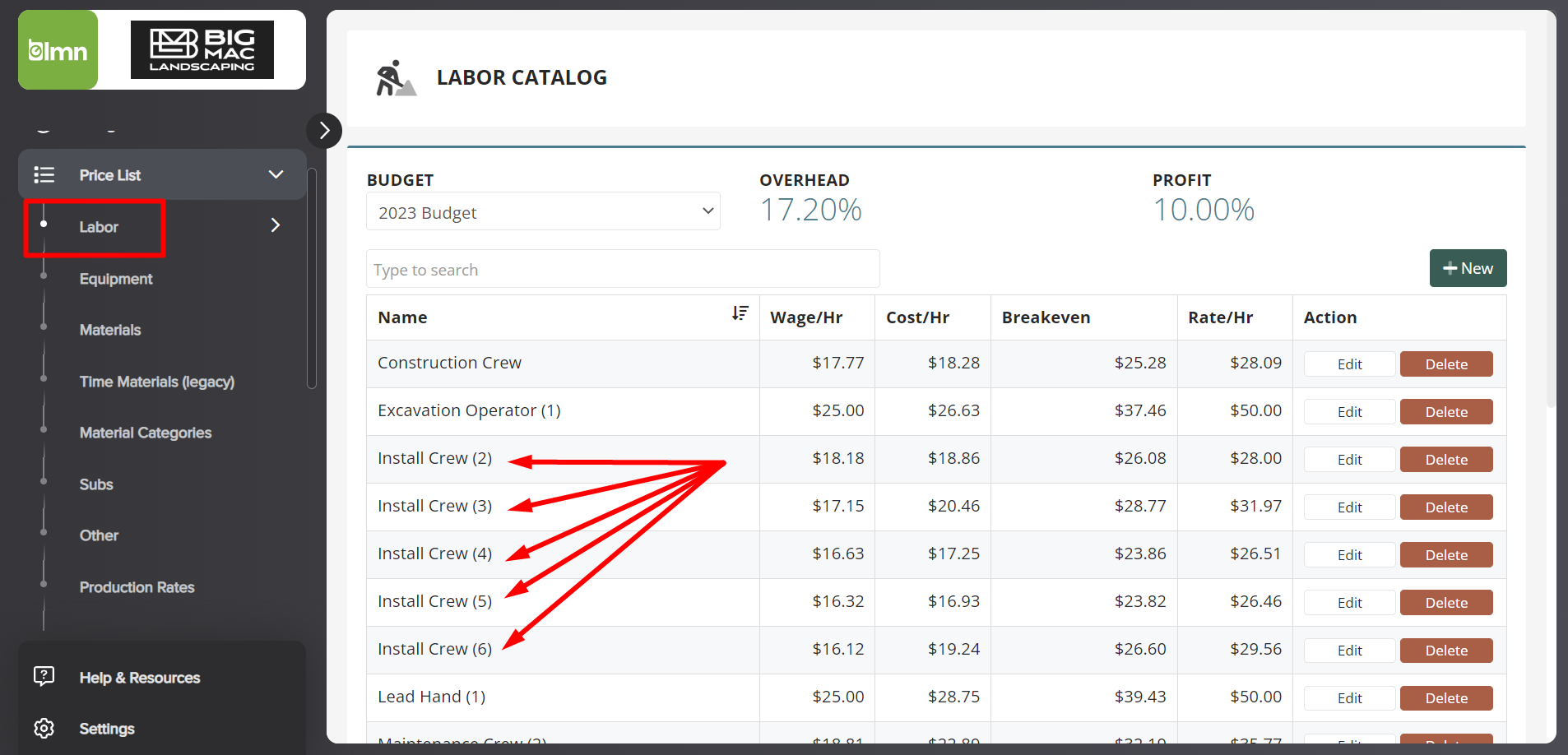Delete the Install Crew (5) row
Image resolution: width=1568 pixels, height=755 pixels.
pyautogui.click(x=1446, y=603)
